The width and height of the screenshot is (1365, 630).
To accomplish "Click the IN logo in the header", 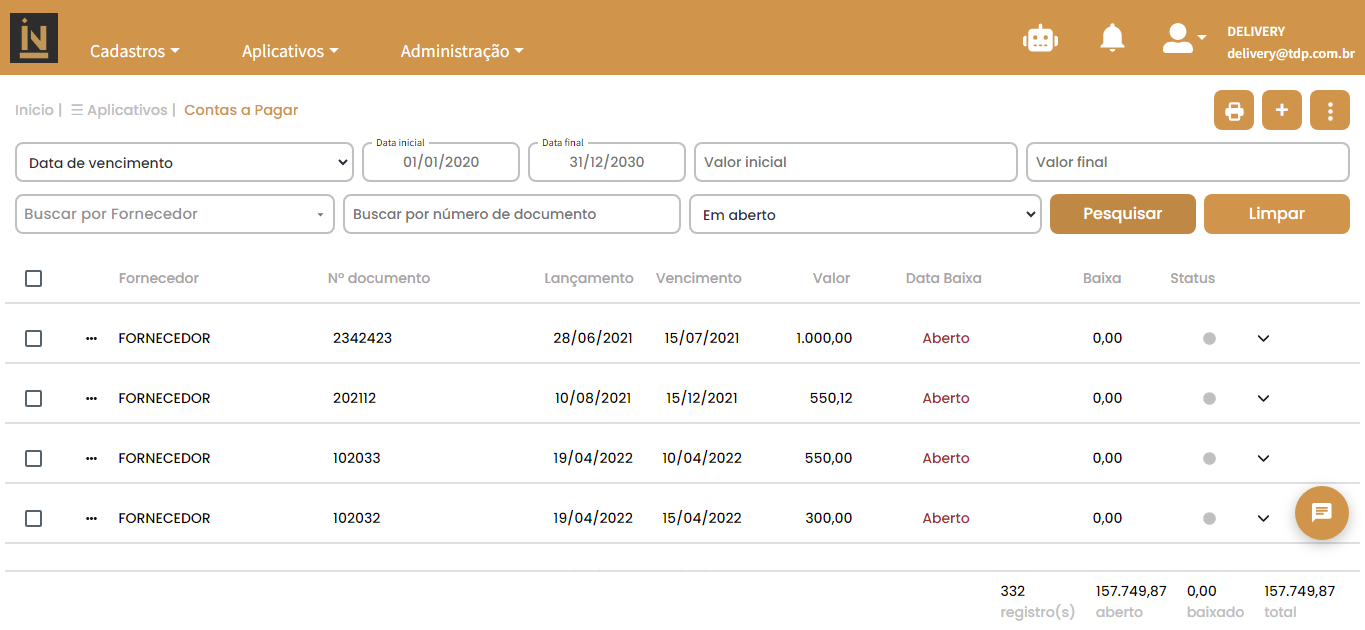I will [x=34, y=38].
